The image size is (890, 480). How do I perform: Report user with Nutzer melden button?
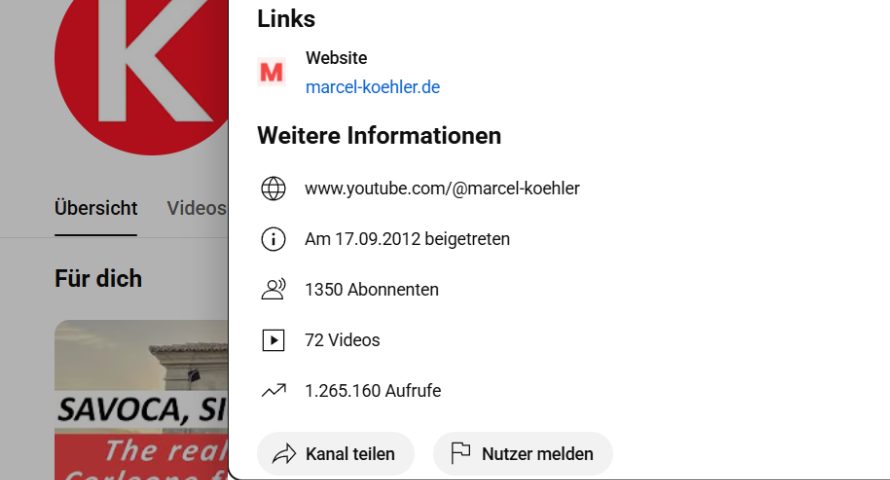(x=523, y=454)
